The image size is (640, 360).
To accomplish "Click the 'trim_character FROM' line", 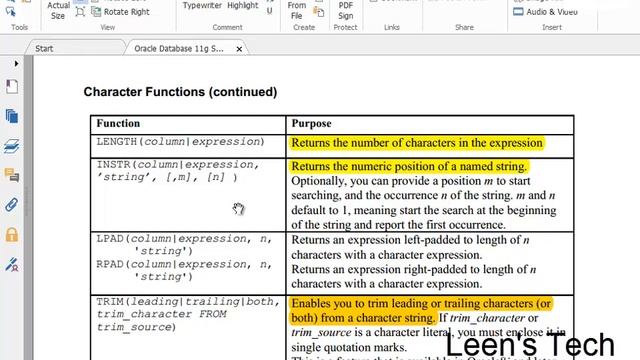I will (x=161, y=314).
